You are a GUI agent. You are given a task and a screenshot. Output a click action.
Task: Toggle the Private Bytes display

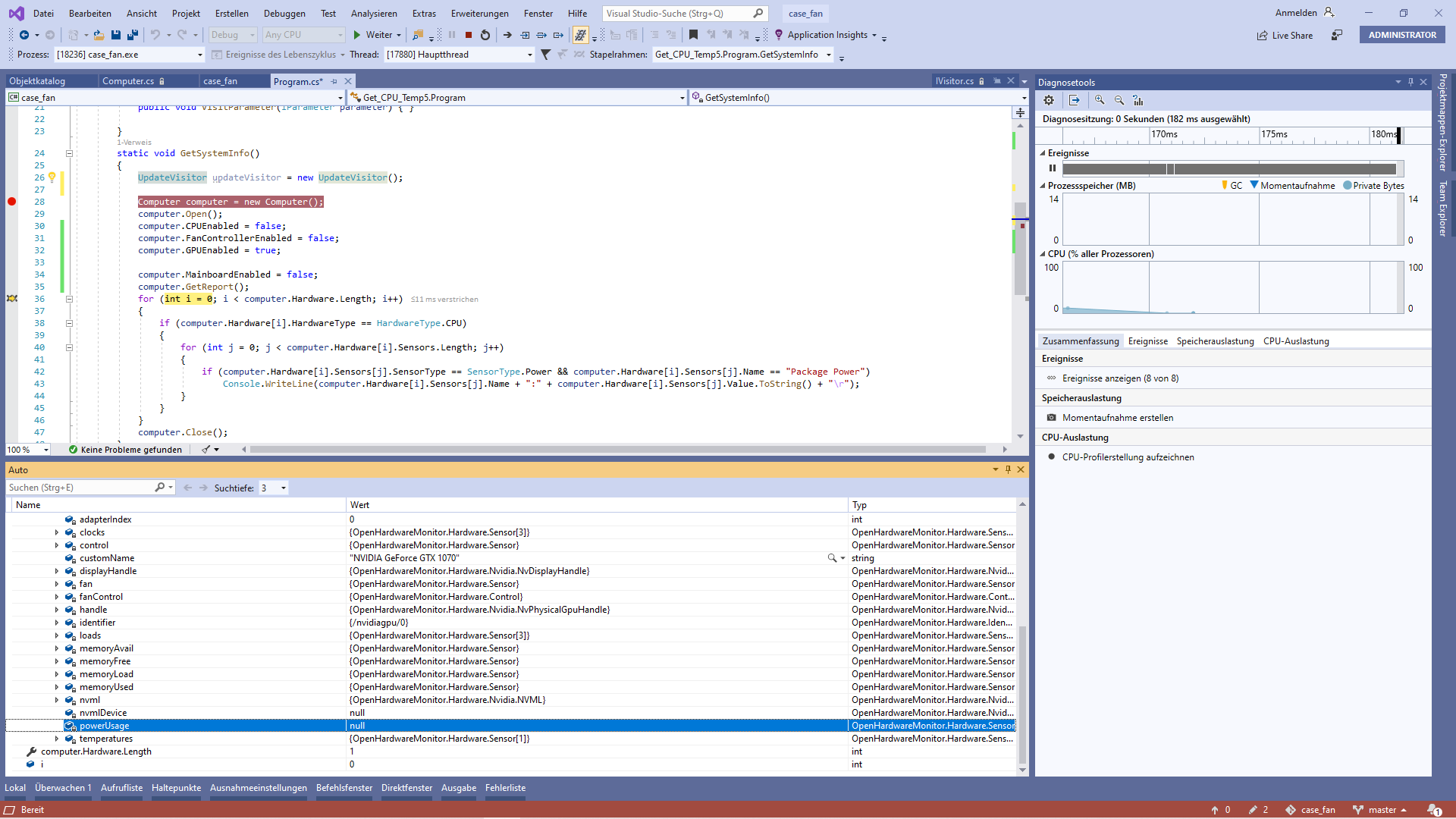(x=1373, y=185)
